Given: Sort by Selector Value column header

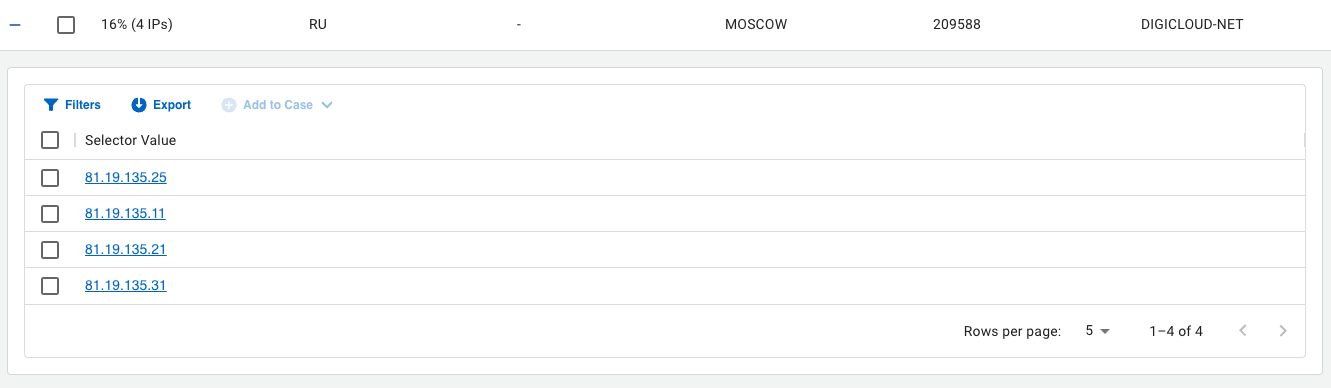Looking at the screenshot, I should tap(130, 141).
